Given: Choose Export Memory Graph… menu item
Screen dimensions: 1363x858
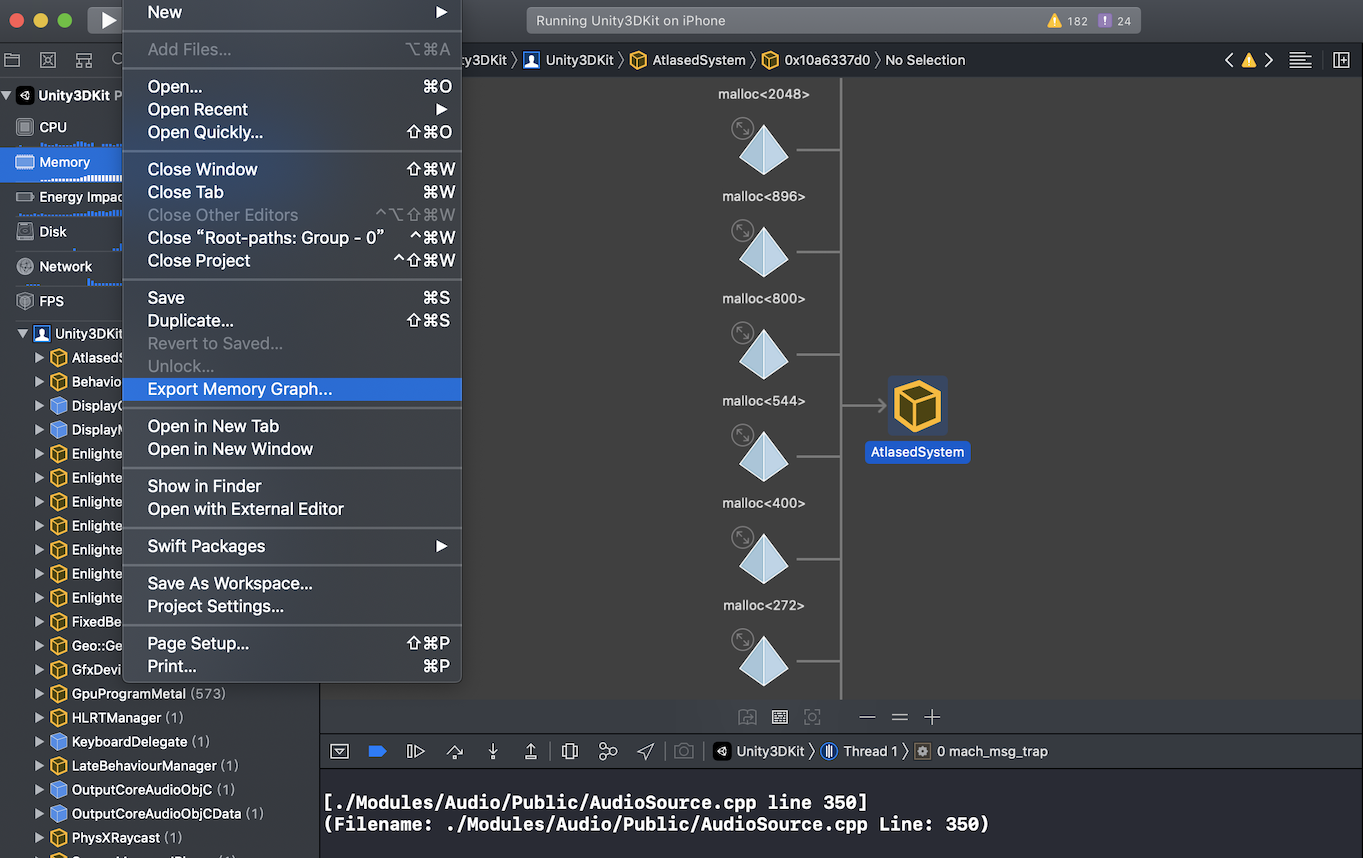Looking at the screenshot, I should [x=292, y=389].
